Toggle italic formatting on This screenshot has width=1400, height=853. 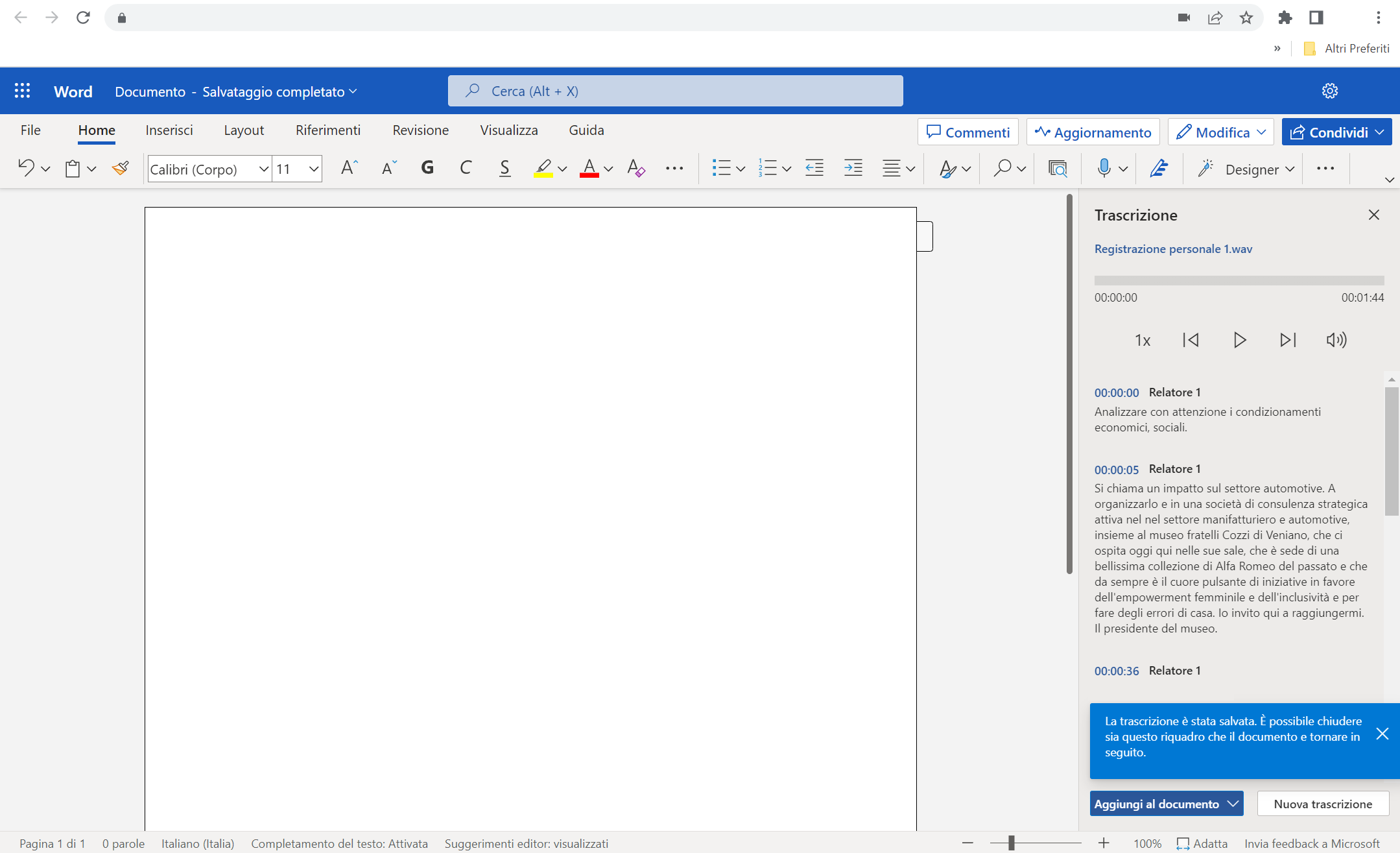466,168
